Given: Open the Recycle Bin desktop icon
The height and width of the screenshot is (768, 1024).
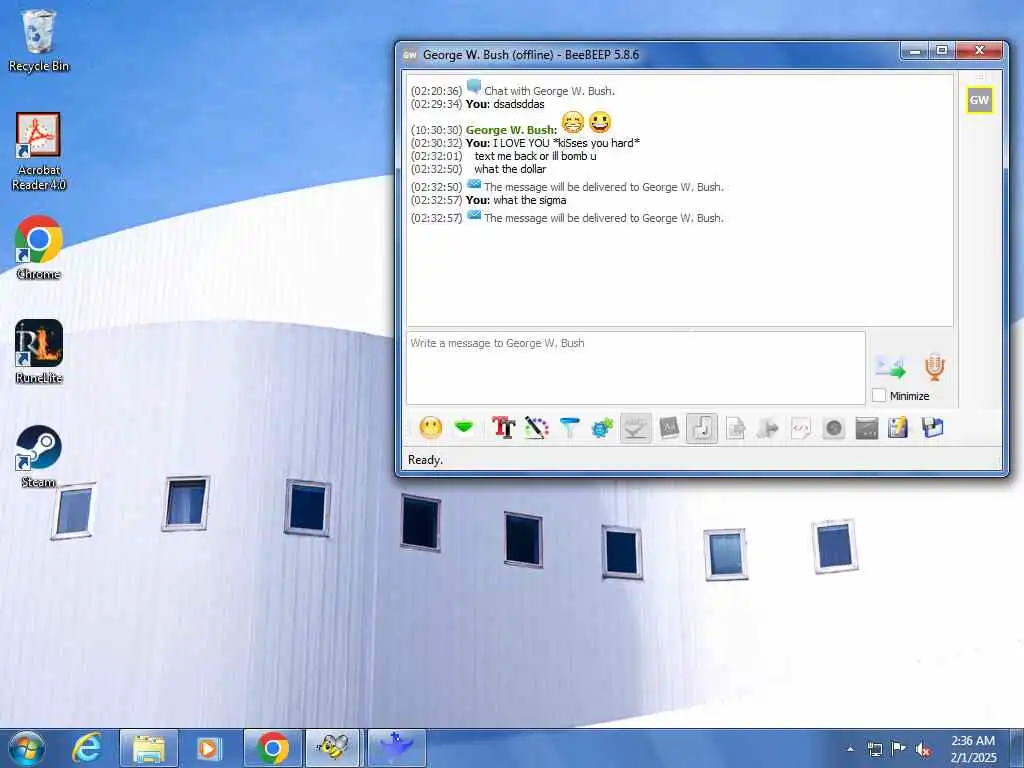Looking at the screenshot, I should [39, 40].
